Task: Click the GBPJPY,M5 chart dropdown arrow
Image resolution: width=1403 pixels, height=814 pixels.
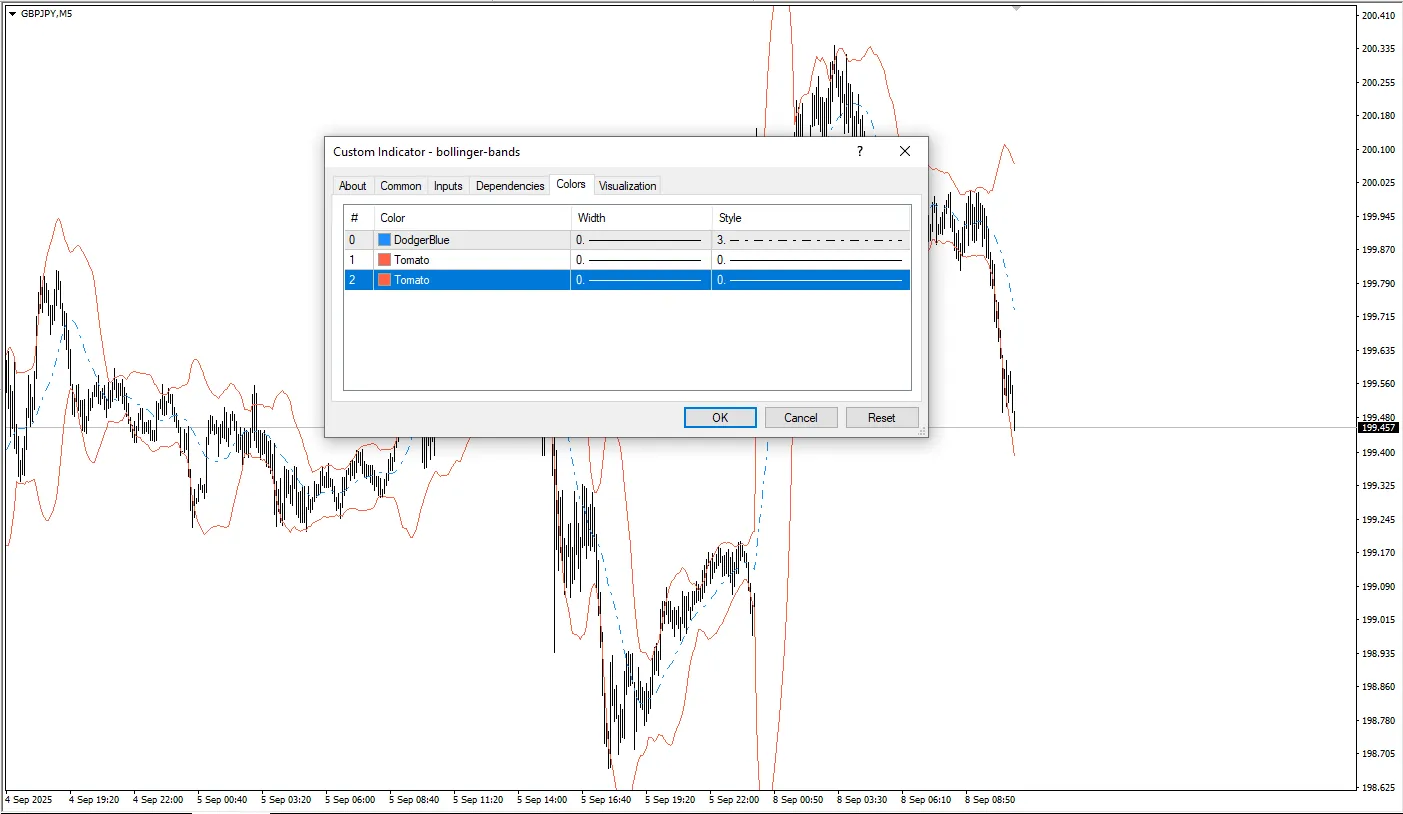Action: 12,14
